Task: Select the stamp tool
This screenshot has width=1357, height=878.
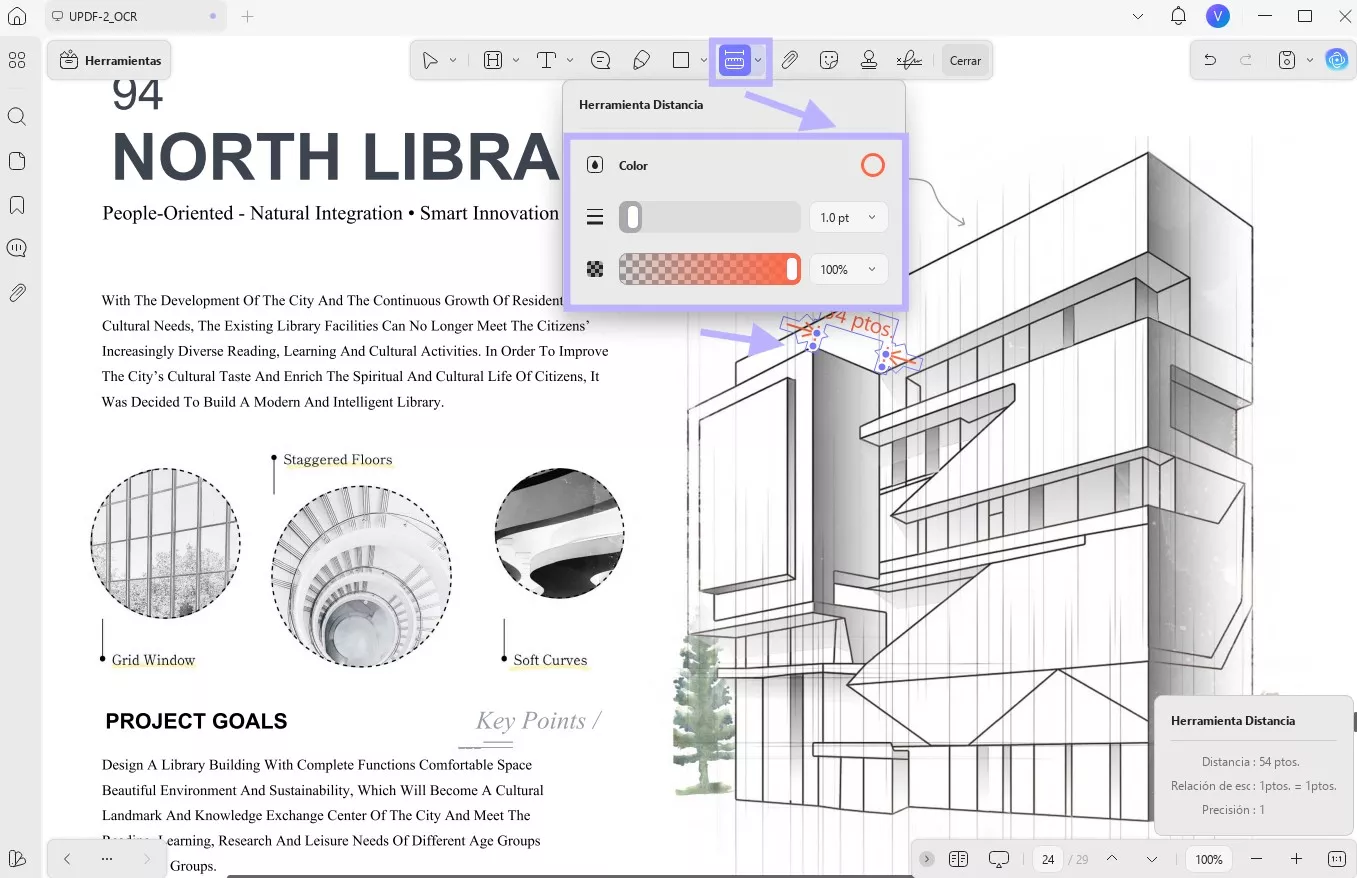Action: pos(868,60)
